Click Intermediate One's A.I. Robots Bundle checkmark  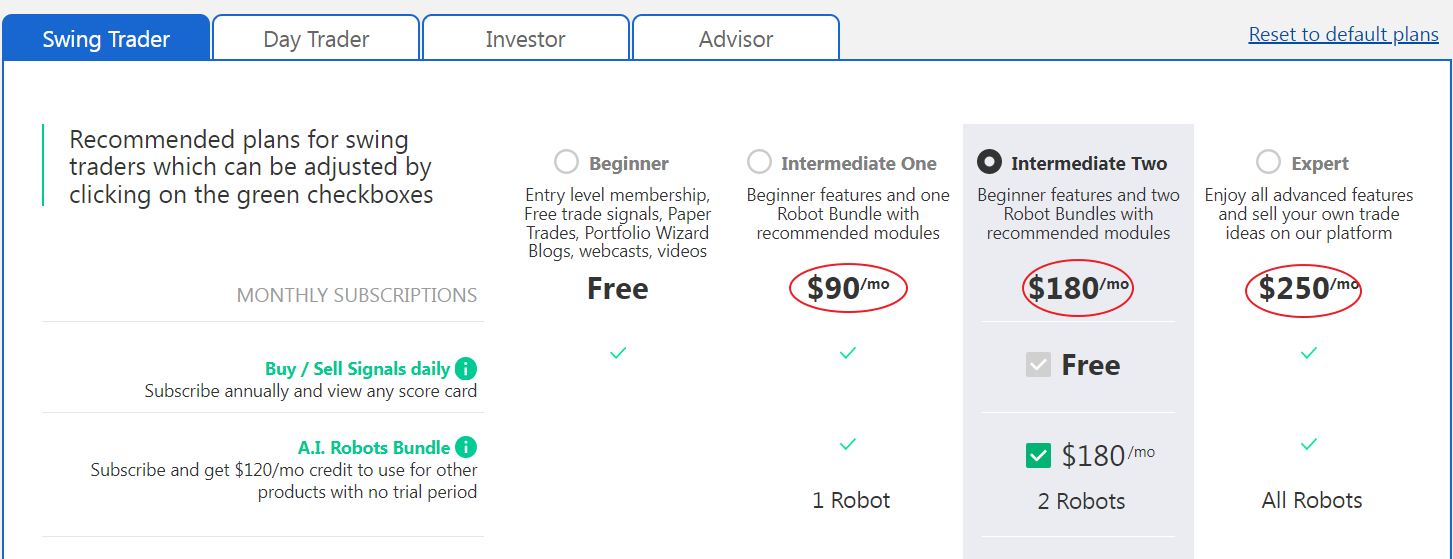[848, 444]
